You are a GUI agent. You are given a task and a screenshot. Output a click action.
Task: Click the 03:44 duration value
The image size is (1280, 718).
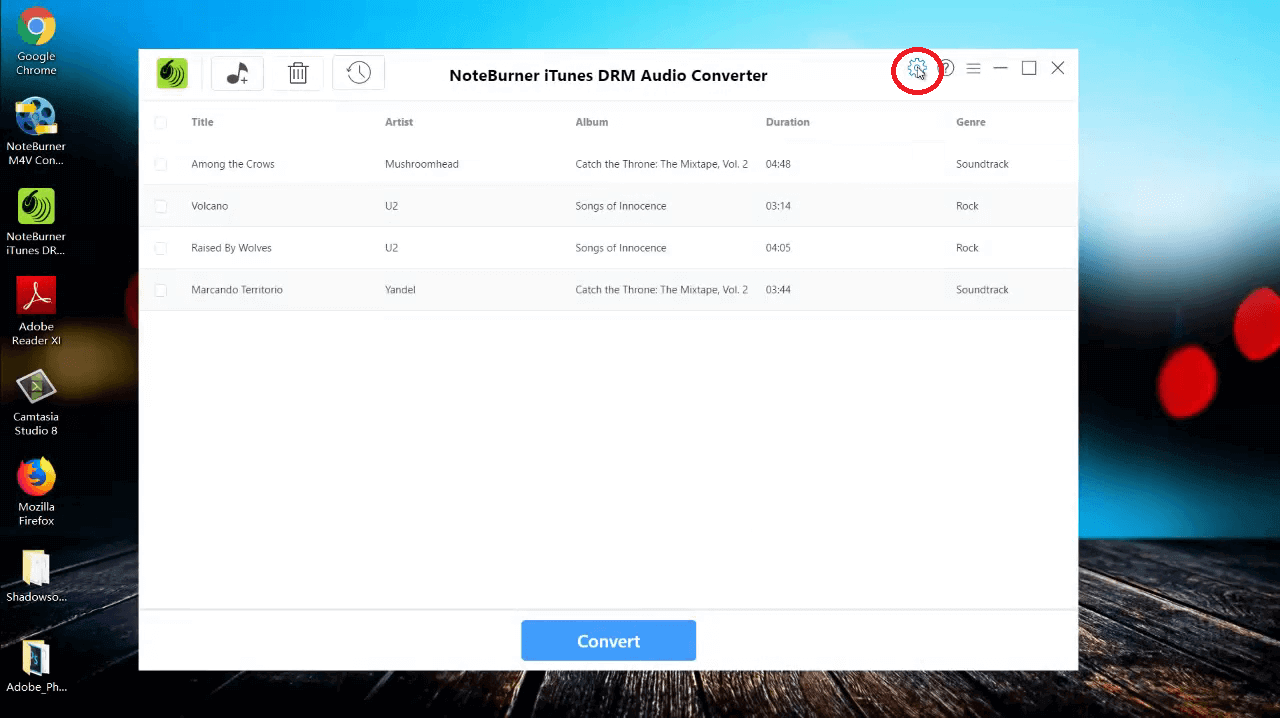click(779, 290)
